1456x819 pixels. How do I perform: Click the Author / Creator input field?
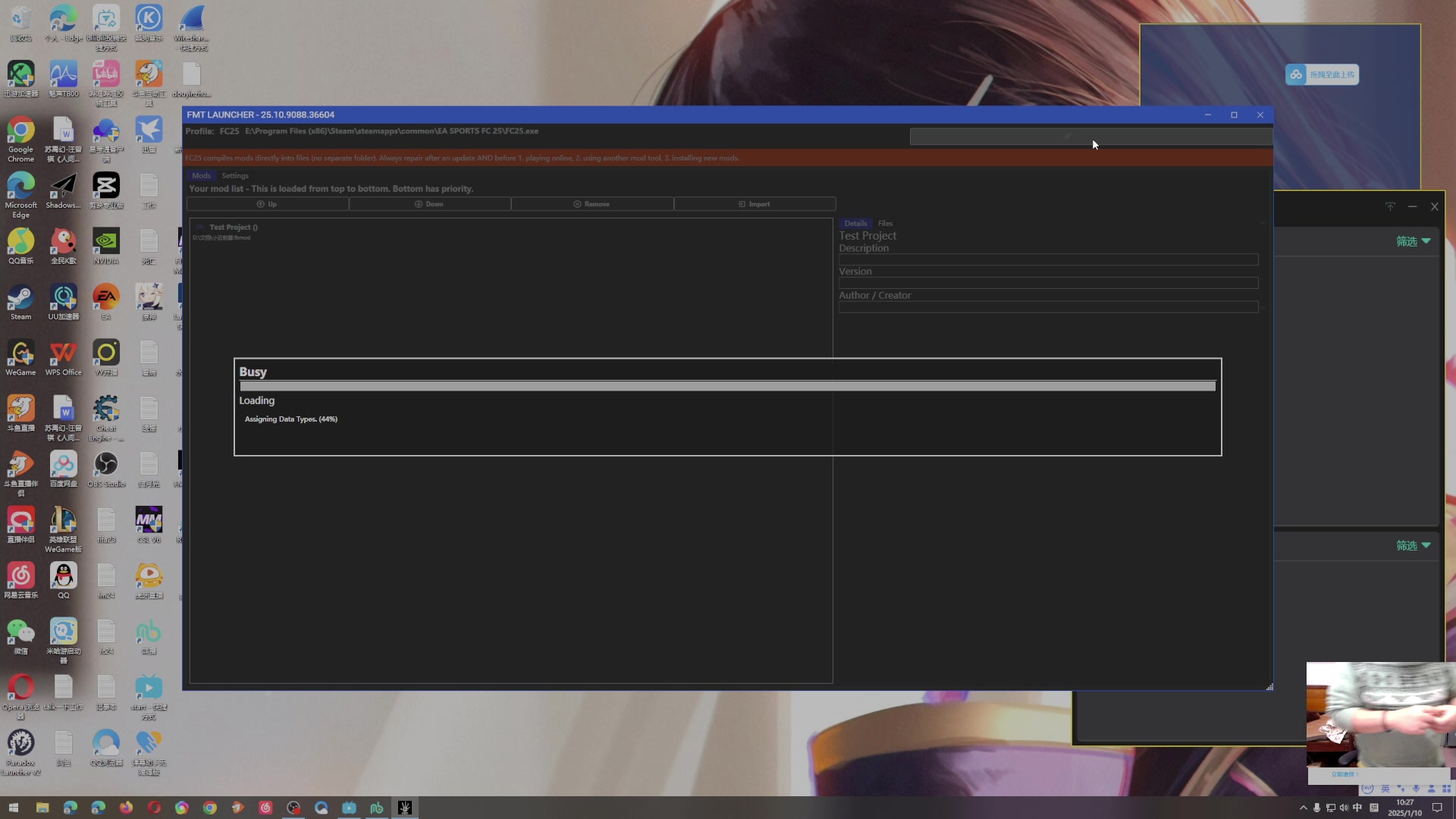(x=1048, y=307)
